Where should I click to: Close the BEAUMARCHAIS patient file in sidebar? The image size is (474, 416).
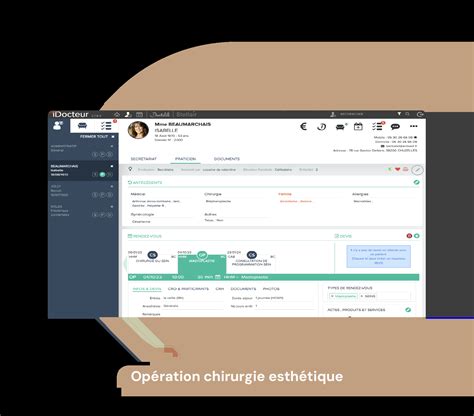(x=112, y=166)
